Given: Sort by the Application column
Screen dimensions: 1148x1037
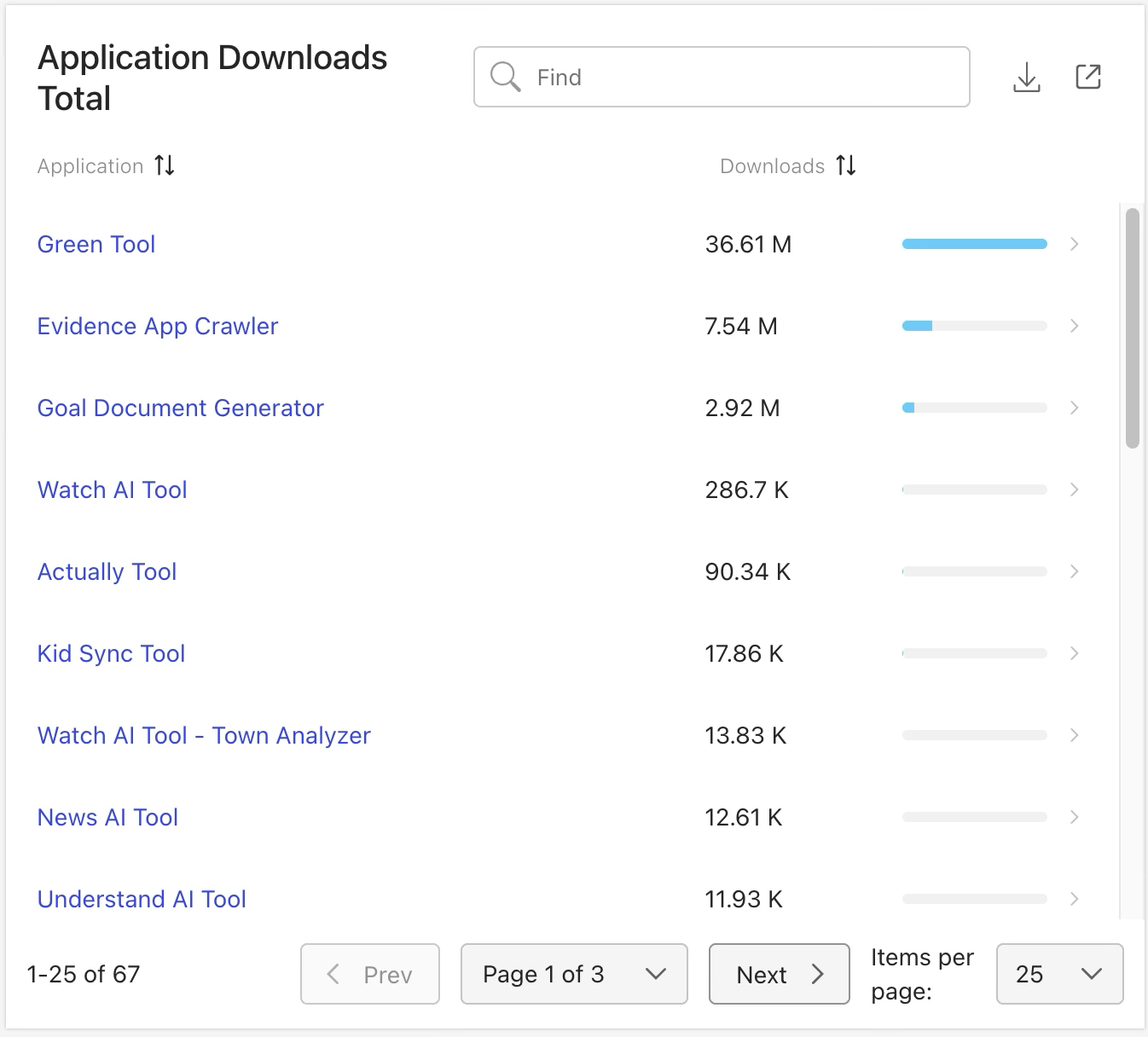Looking at the screenshot, I should tap(165, 165).
